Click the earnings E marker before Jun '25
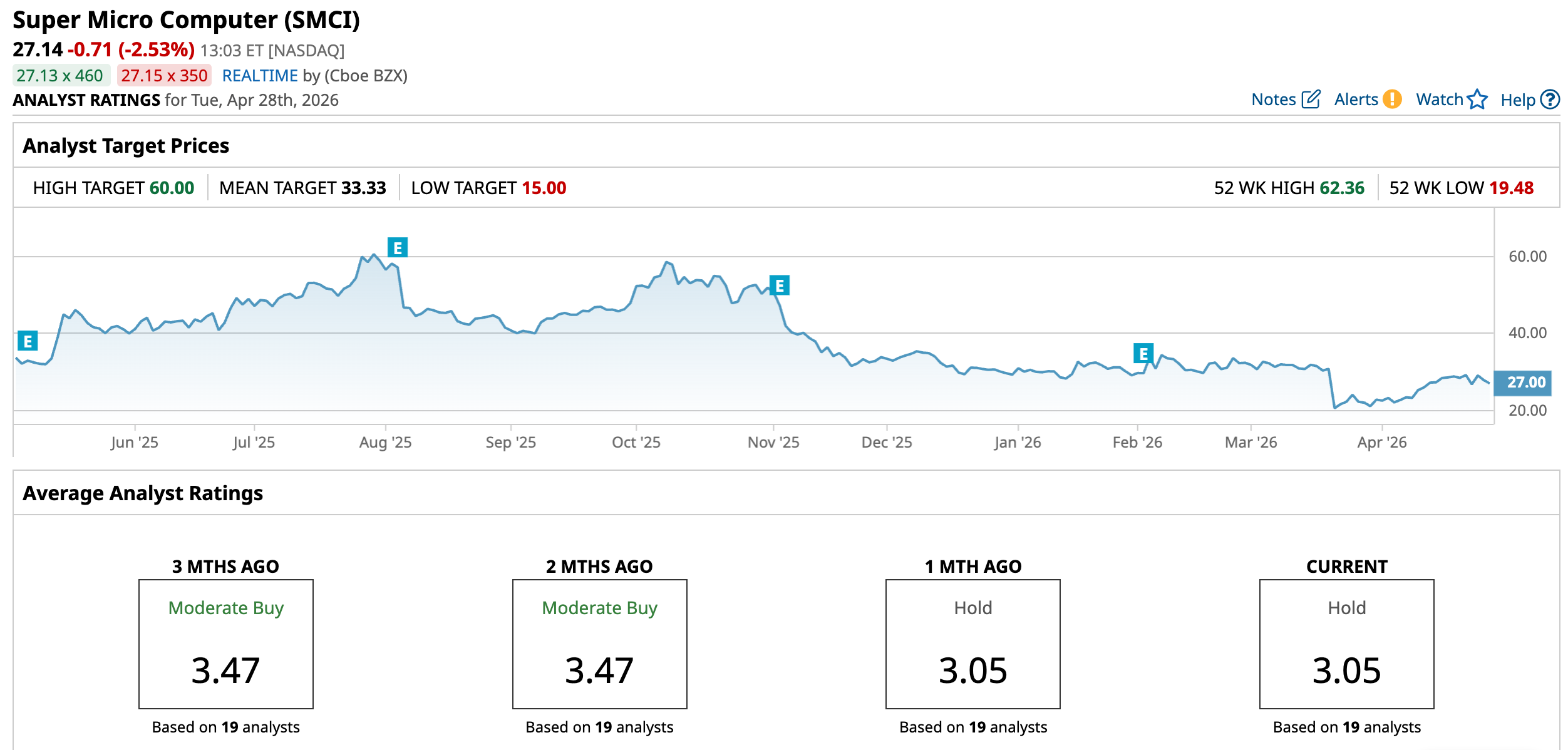The image size is (1568, 750). 28,341
